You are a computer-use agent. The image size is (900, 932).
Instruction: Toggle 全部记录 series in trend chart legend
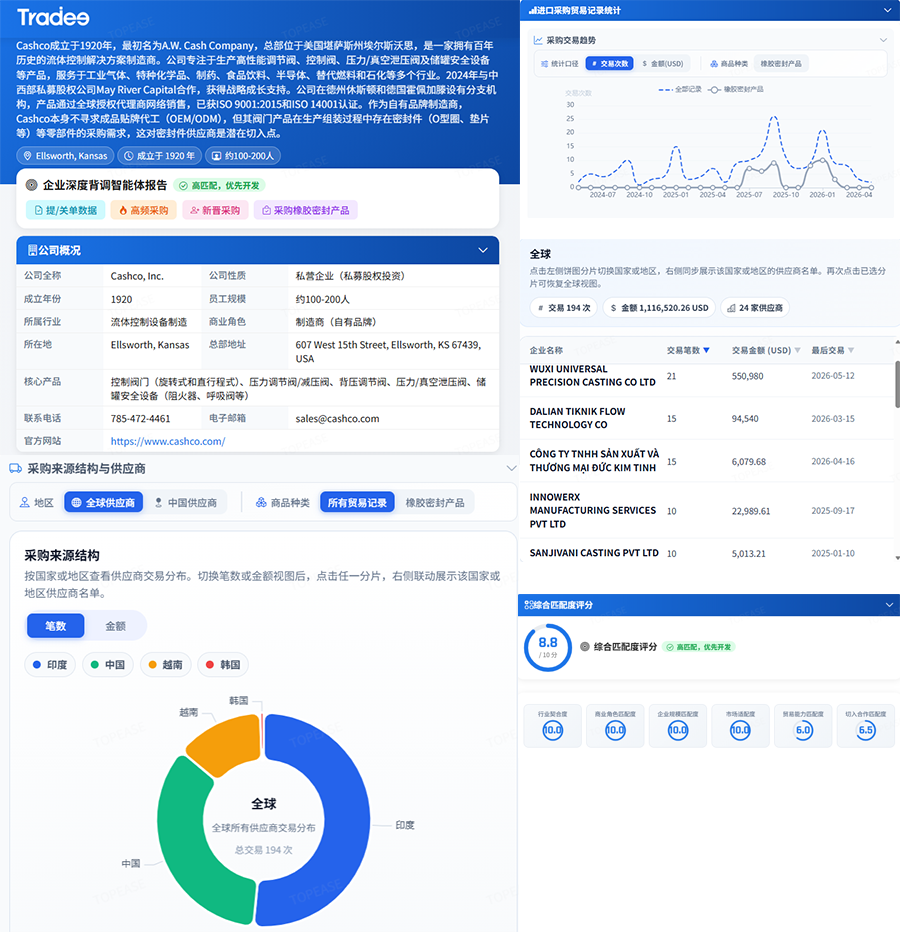[680, 89]
